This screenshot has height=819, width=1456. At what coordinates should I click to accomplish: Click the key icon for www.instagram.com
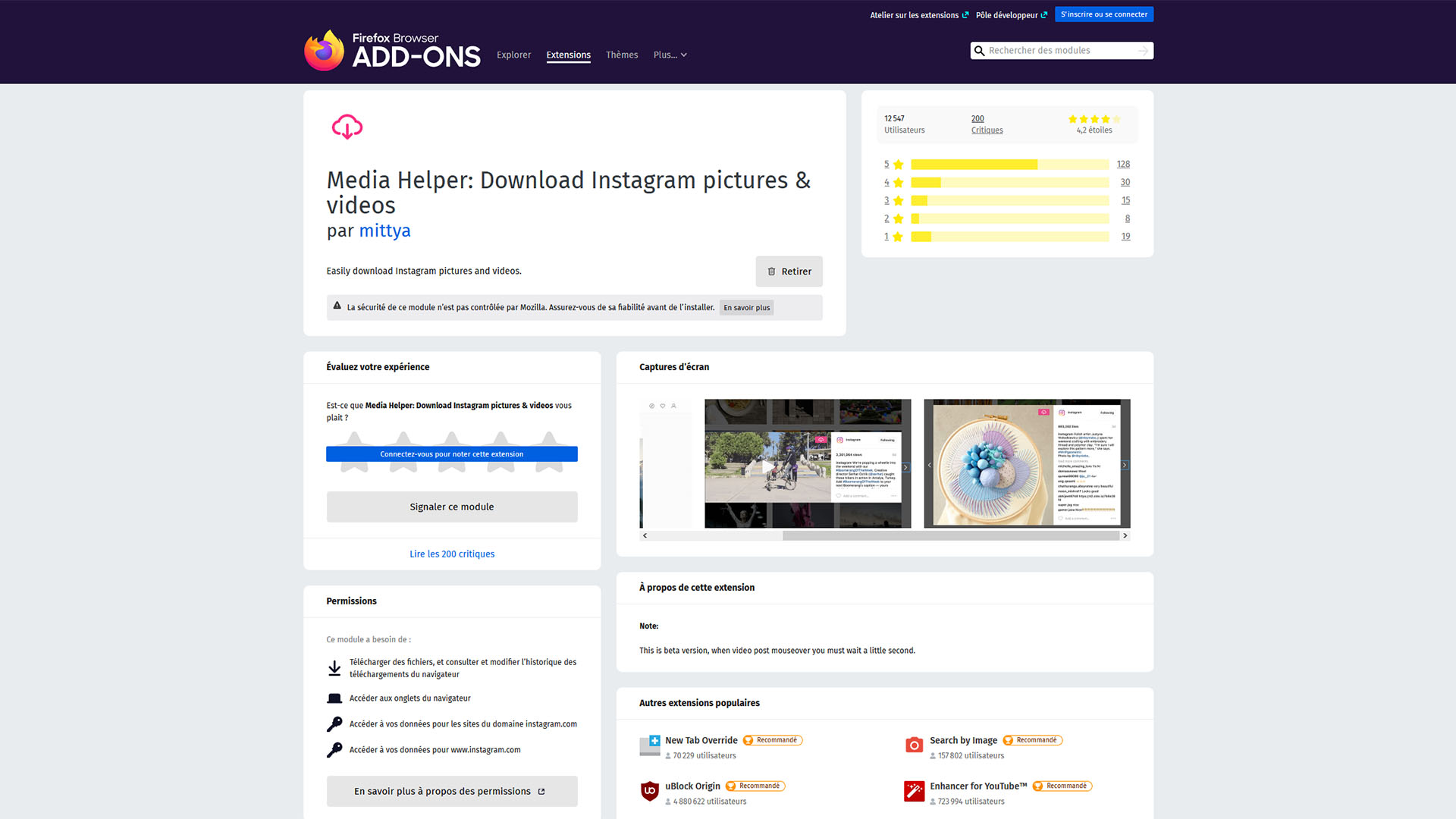click(x=334, y=750)
